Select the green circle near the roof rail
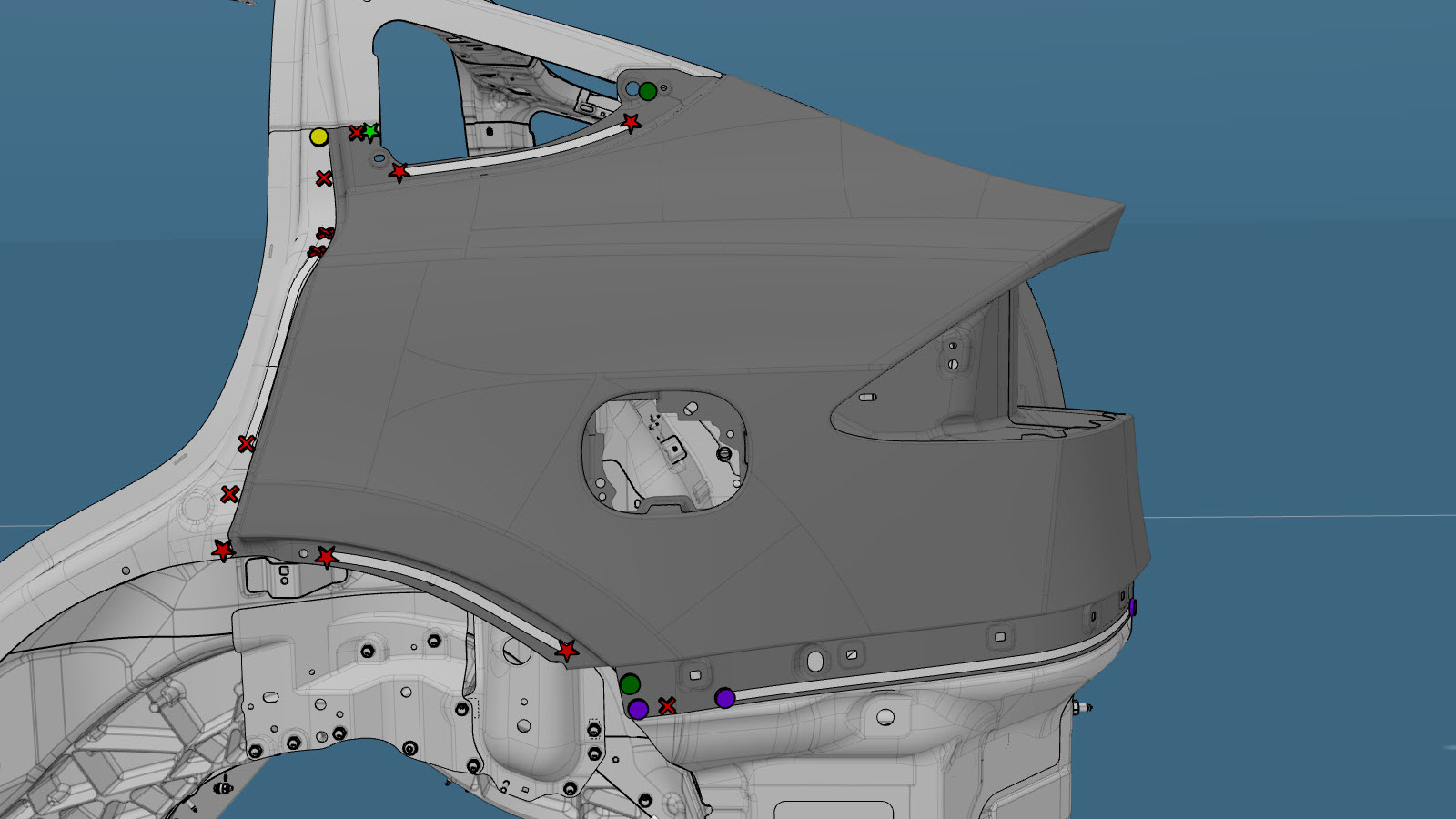This screenshot has width=1456, height=819. click(x=647, y=91)
